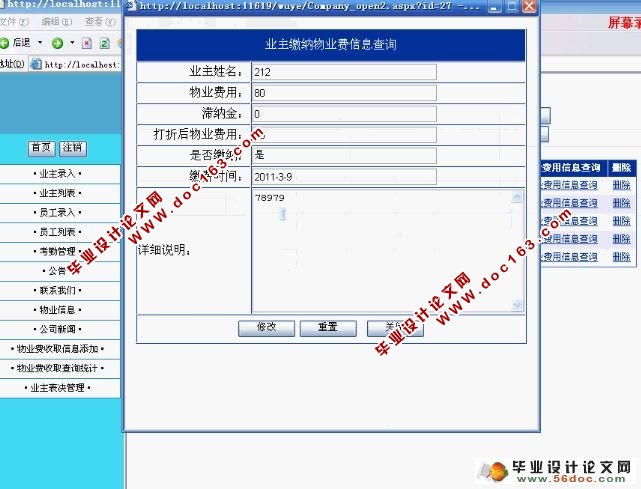This screenshot has height=489, width=641.
Task: Click the third row 删除 link
Action: [621, 221]
